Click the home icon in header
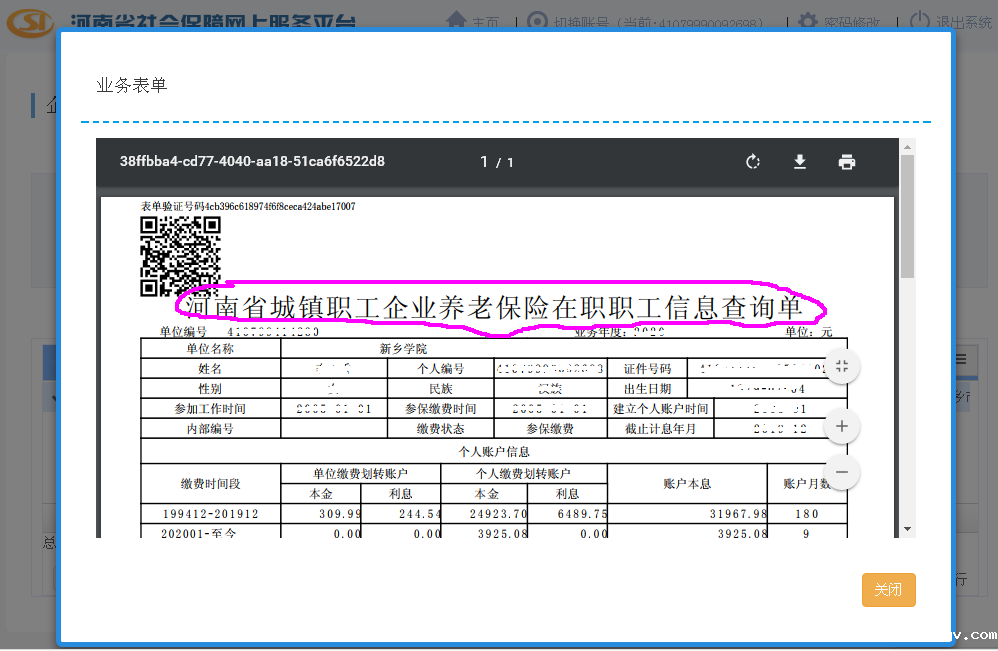Image resolution: width=998 pixels, height=651 pixels. pos(456,20)
